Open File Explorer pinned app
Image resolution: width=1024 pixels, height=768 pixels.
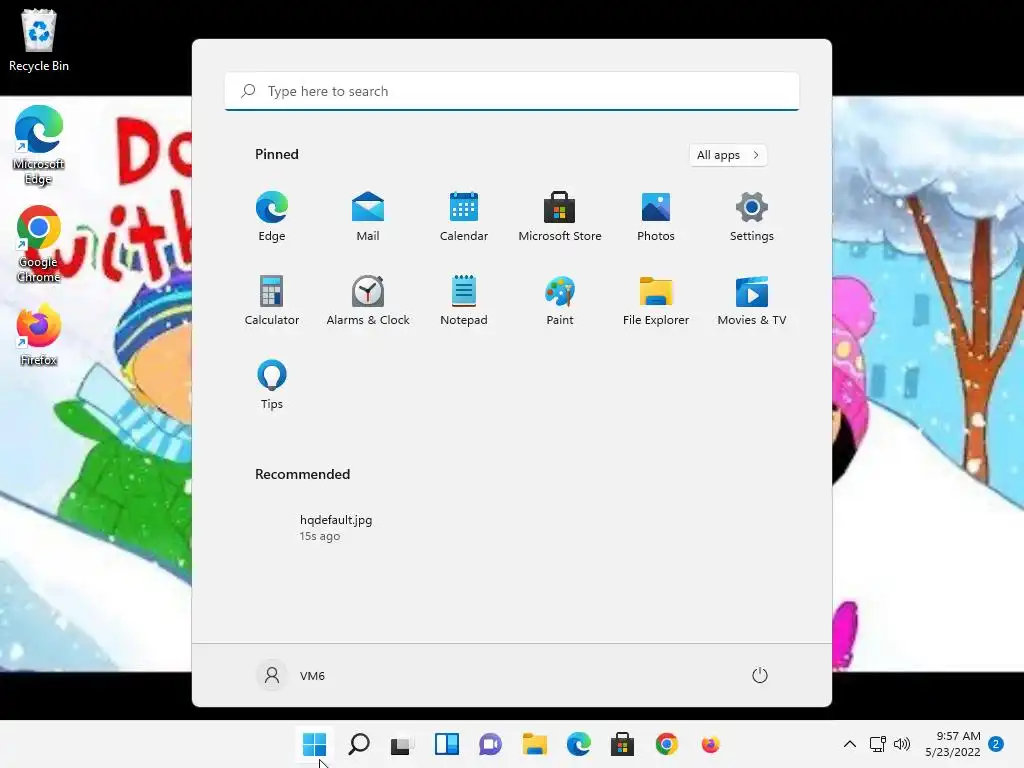[x=656, y=300]
